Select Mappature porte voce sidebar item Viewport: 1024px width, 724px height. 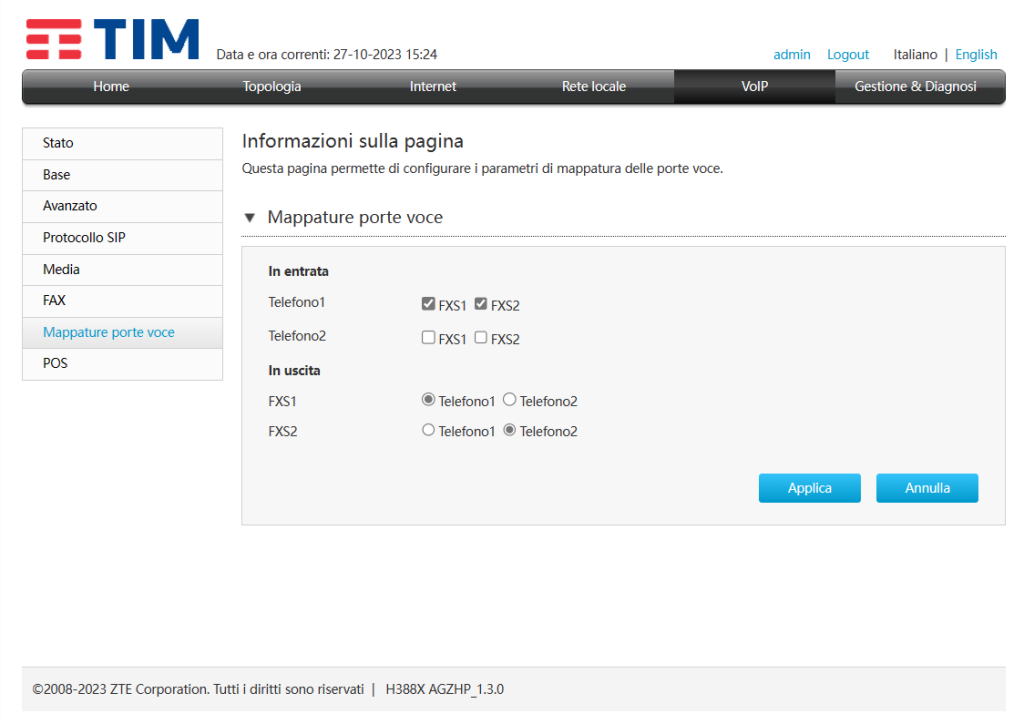pyautogui.click(x=123, y=332)
